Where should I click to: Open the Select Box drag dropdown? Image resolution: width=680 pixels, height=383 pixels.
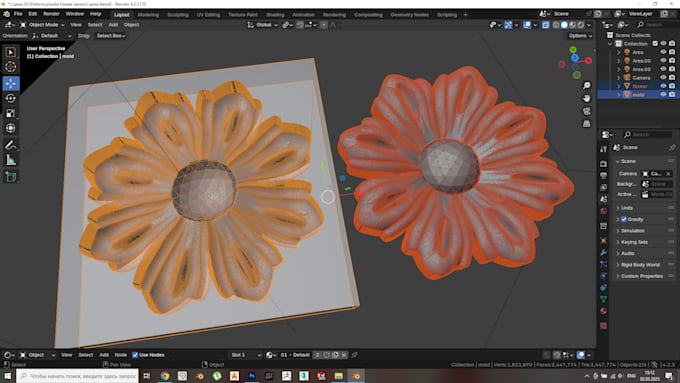[111, 36]
